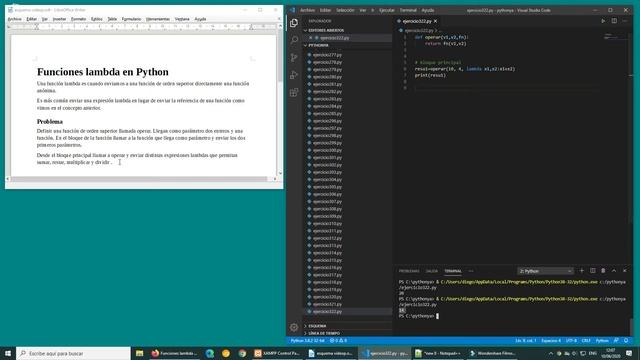
Task: Open Selección menu in VS Code
Action: pyautogui.click(x=345, y=10)
